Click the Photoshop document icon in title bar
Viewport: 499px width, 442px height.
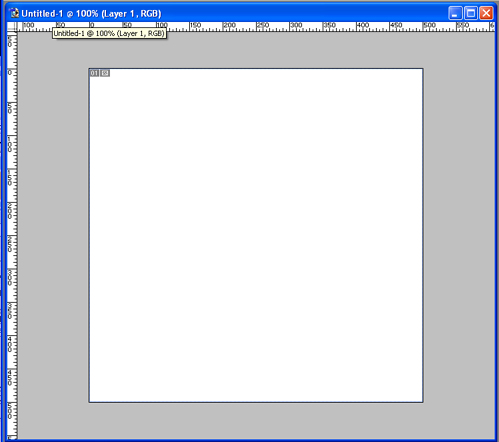click(x=14, y=13)
